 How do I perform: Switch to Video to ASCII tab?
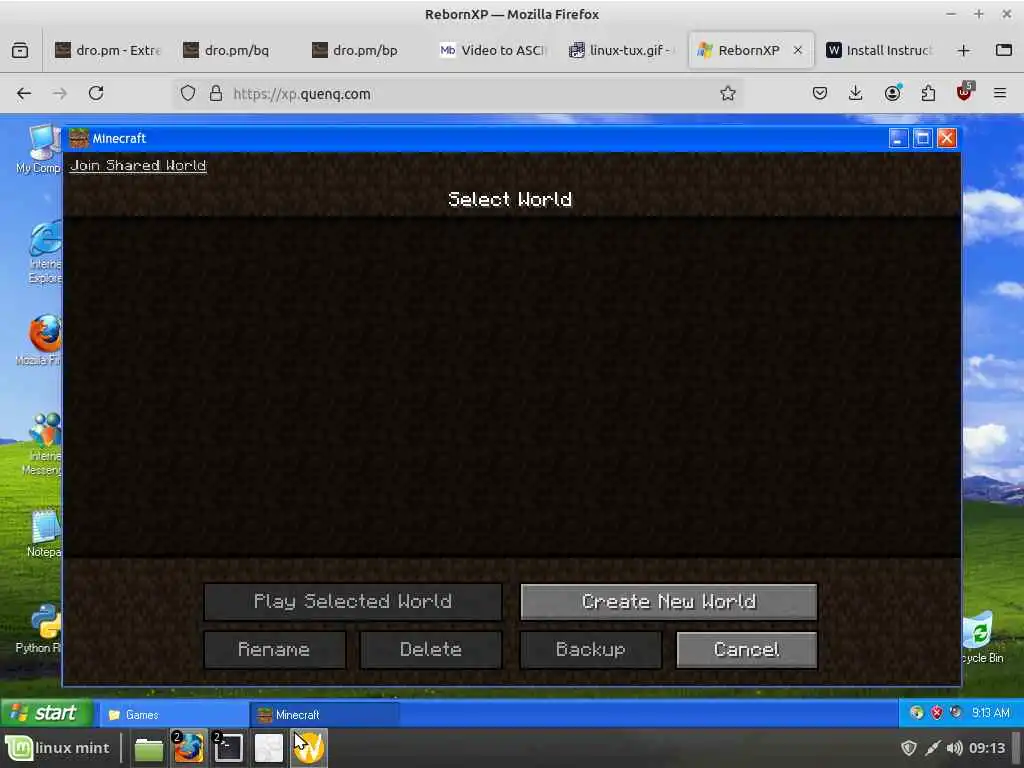point(492,50)
